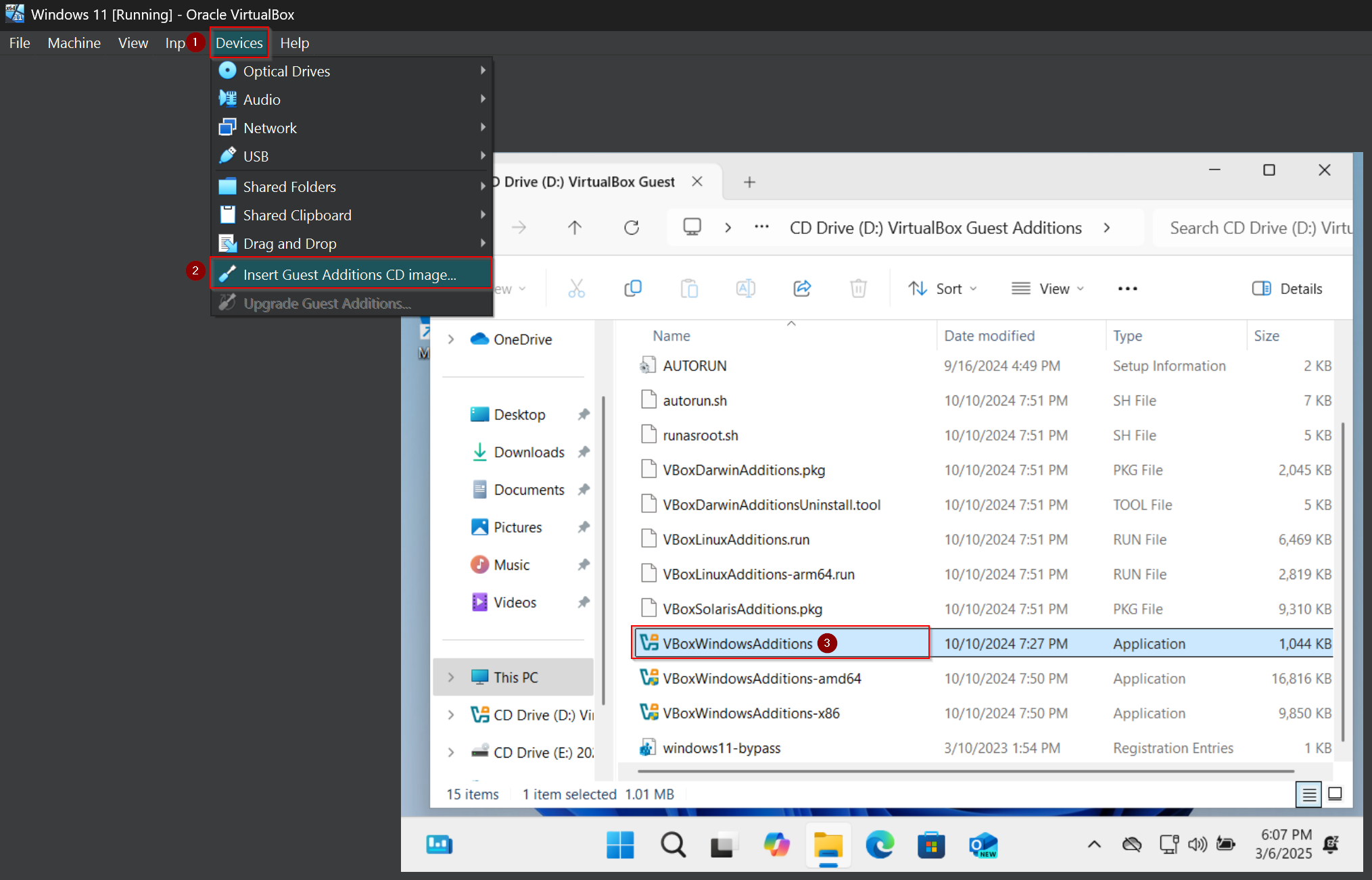1372x880 pixels.
Task: Open the Sort dropdown
Action: pyautogui.click(x=943, y=289)
